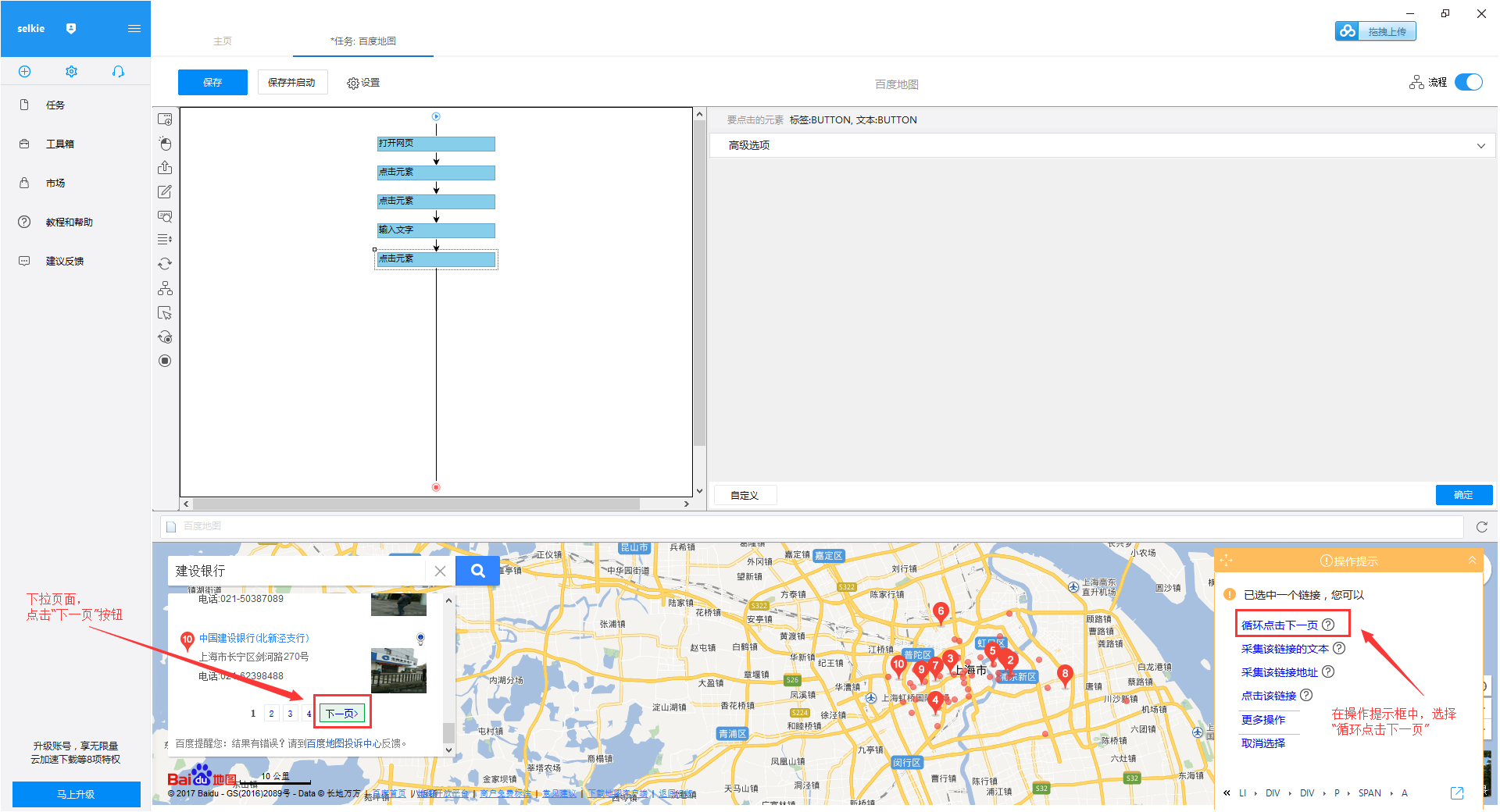Click the 保存 button
Screen dimensions: 1500x812
click(x=212, y=82)
